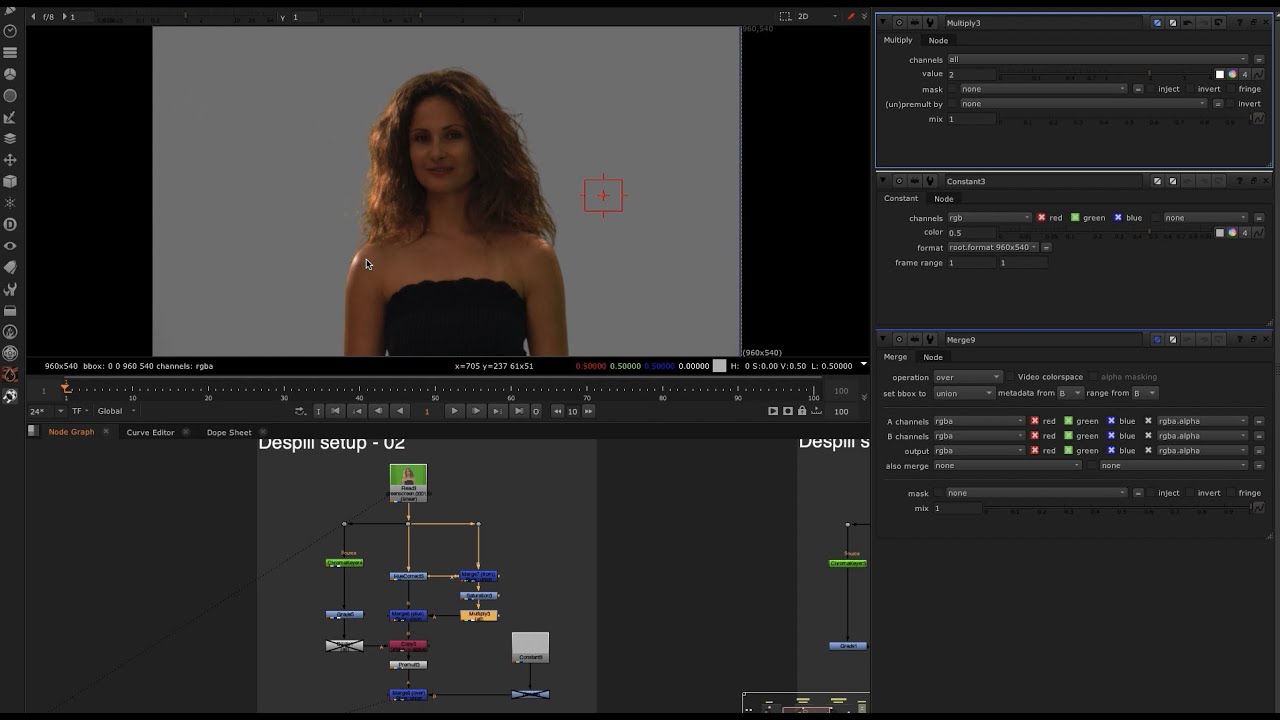1280x720 pixels.
Task: Open the Keyer nodes menu in left toolbar
Action: (x=11, y=117)
